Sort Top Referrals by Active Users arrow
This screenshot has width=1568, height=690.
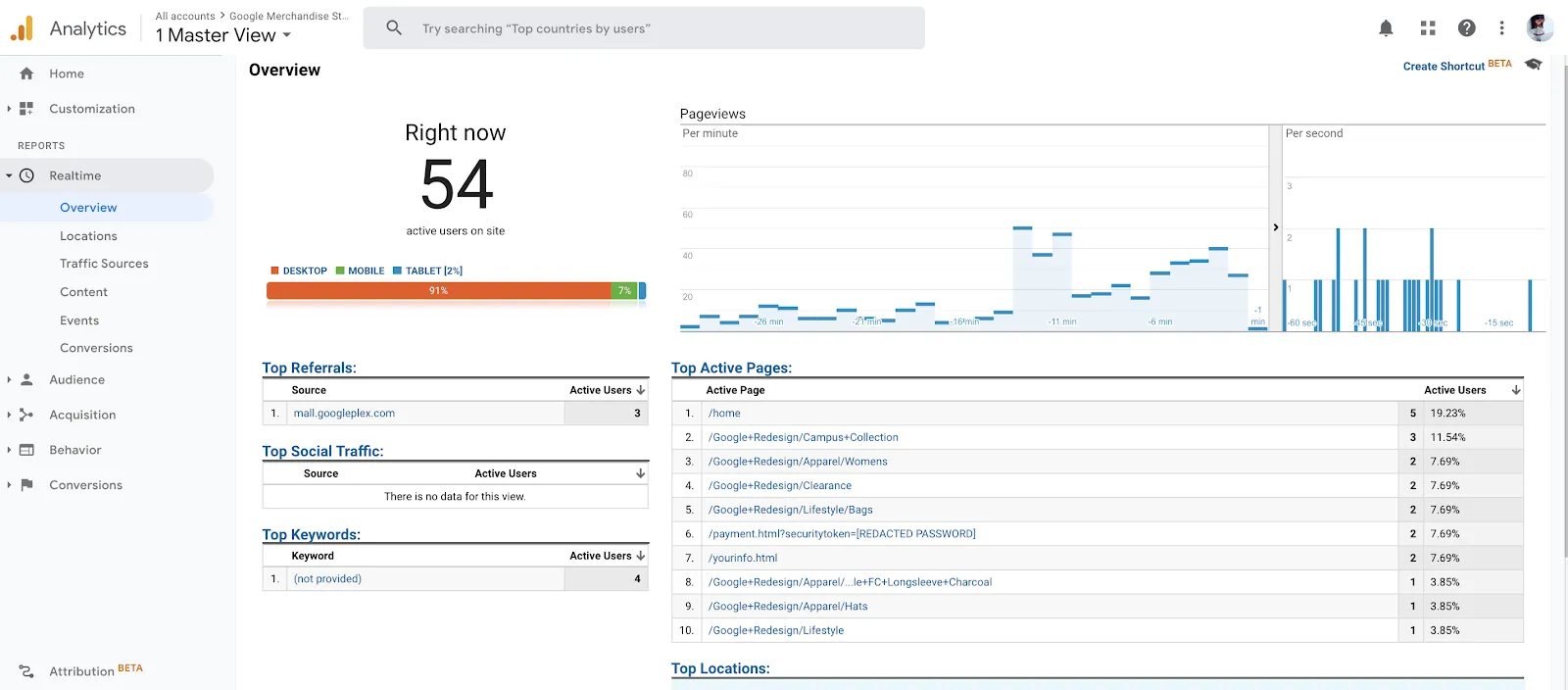pos(641,390)
